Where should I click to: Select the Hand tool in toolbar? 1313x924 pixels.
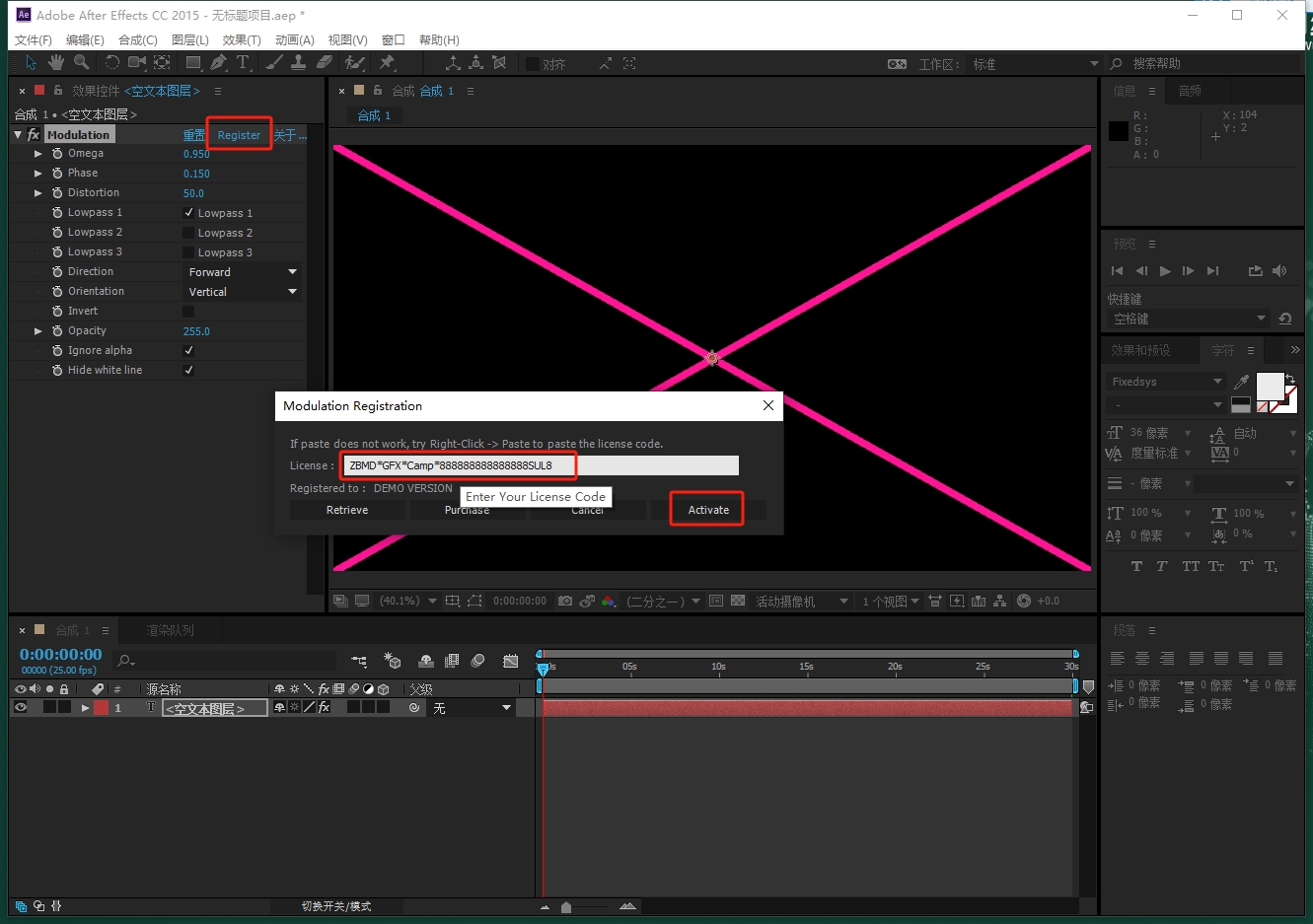pyautogui.click(x=56, y=62)
